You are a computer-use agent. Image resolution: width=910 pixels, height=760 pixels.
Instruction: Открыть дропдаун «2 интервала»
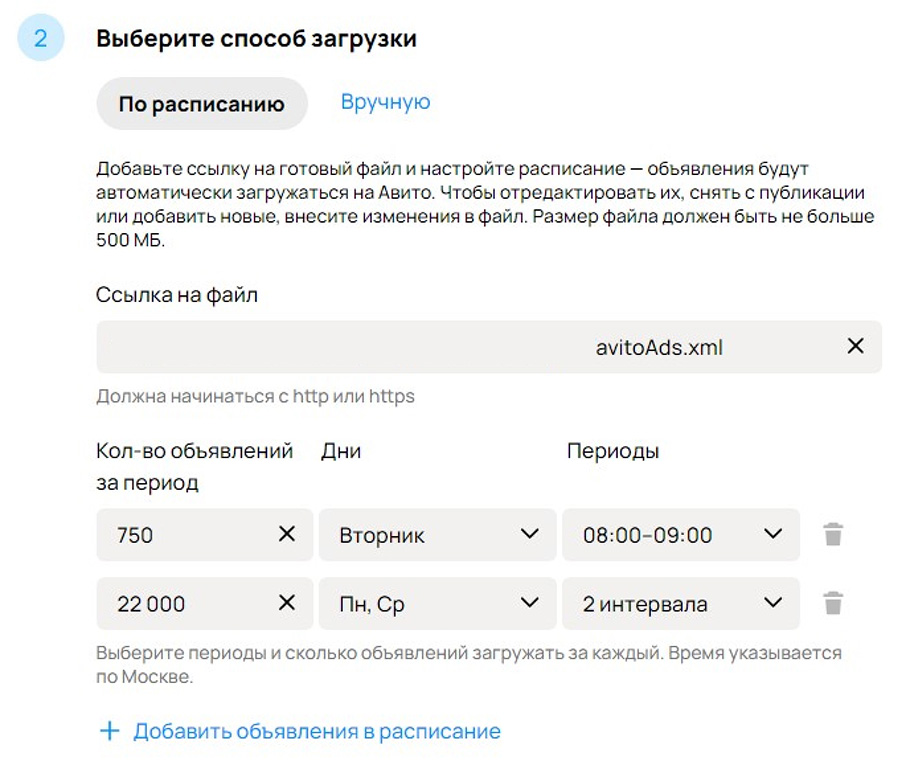pos(680,604)
